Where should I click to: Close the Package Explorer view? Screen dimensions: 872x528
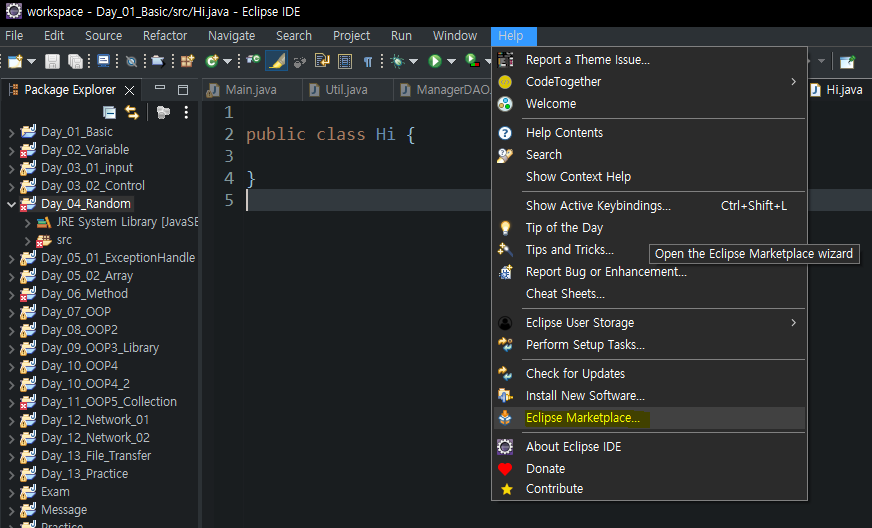[x=130, y=90]
